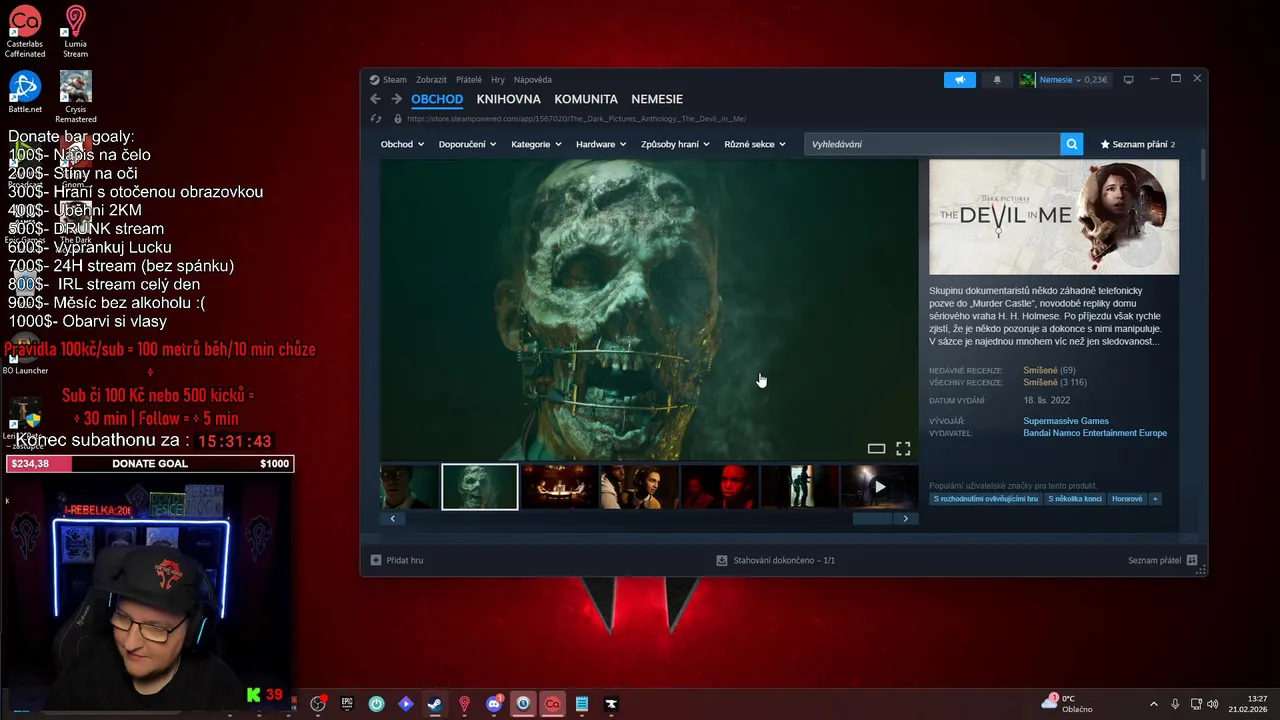Open the weather widget showing 0°C
The width and height of the screenshot is (1280, 720).
click(1067, 703)
